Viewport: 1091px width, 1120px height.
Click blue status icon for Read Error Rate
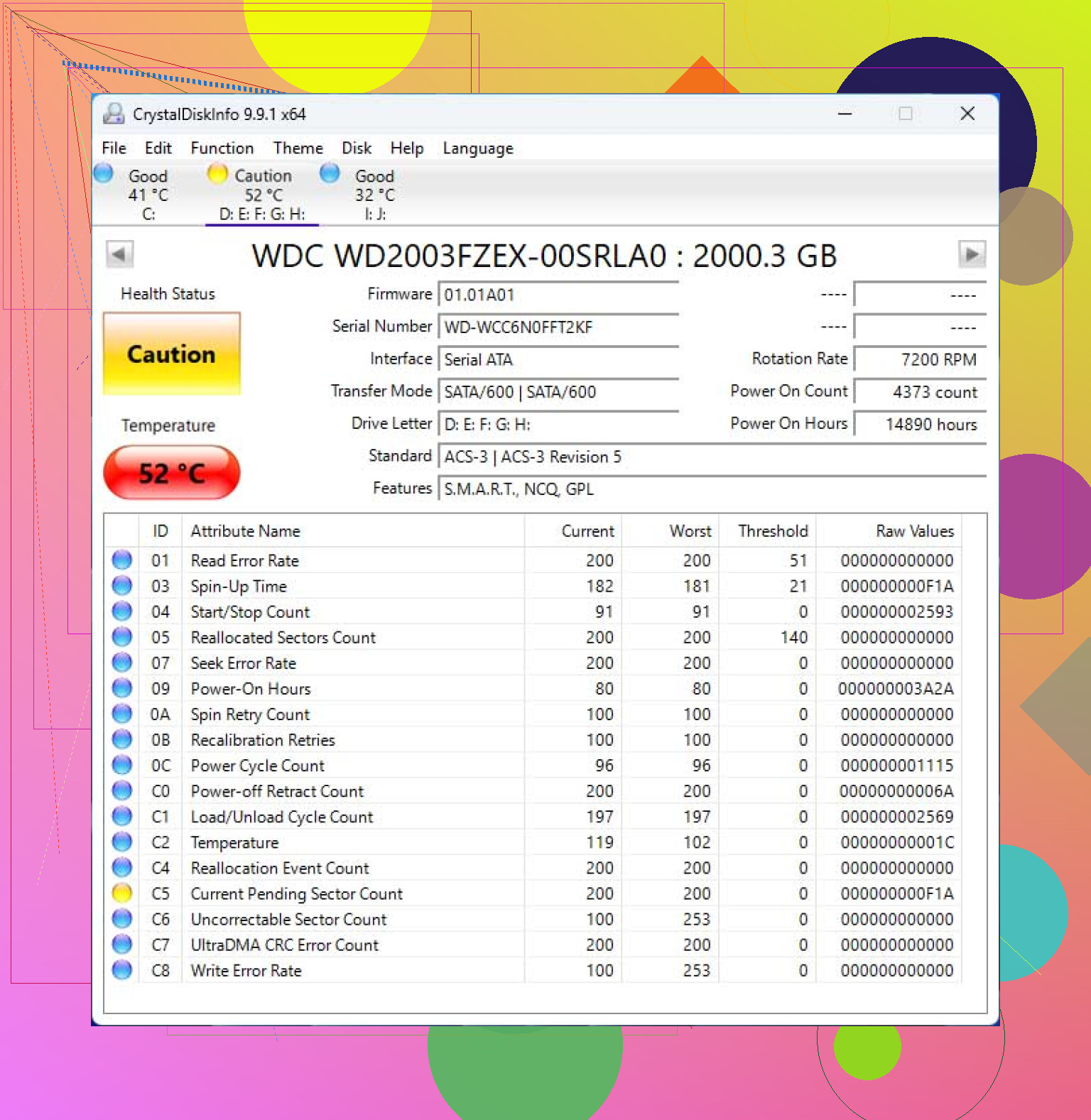[x=122, y=560]
